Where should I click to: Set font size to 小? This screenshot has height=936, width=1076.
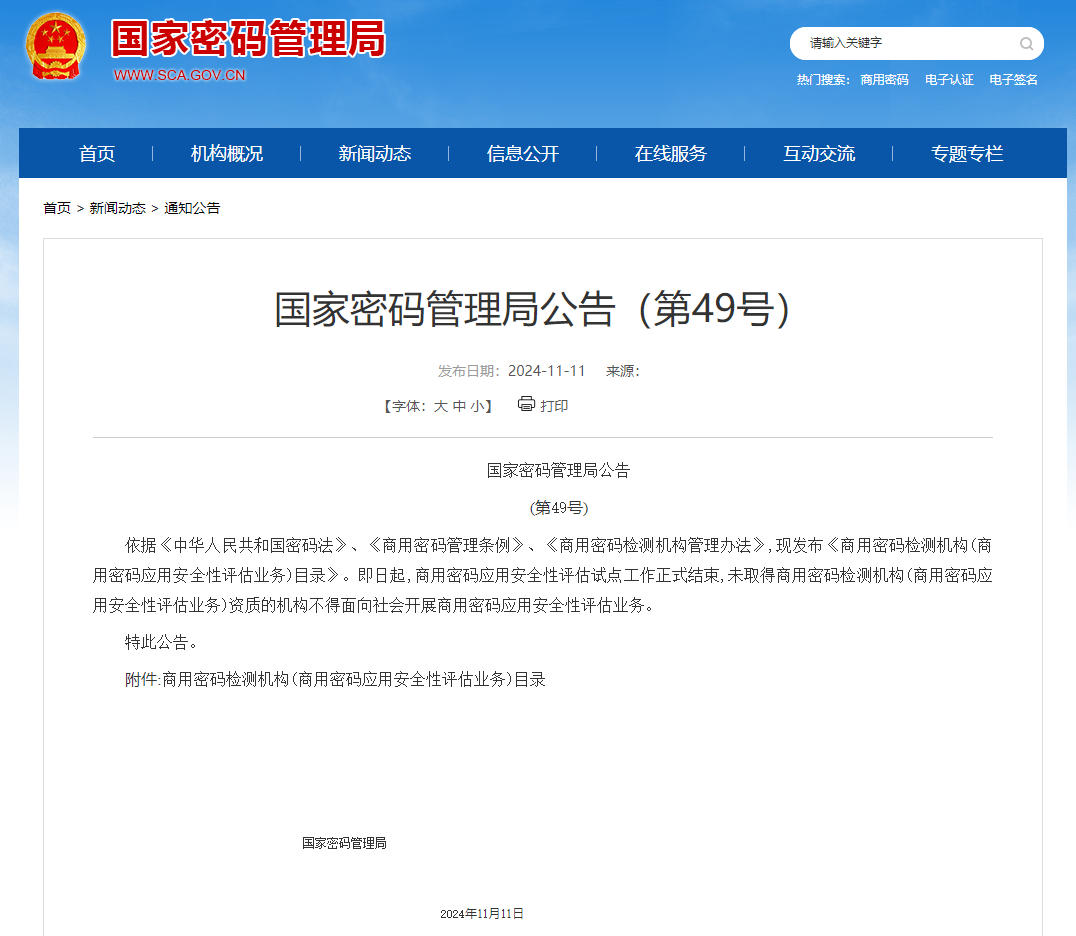(478, 406)
